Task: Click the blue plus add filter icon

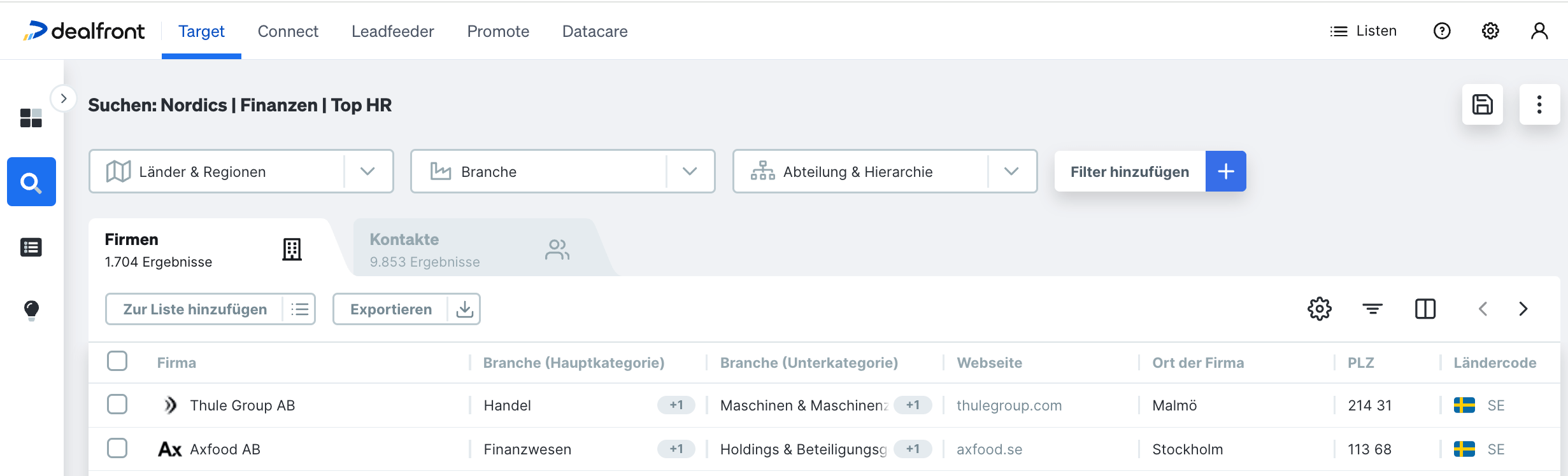Action: point(1226,171)
